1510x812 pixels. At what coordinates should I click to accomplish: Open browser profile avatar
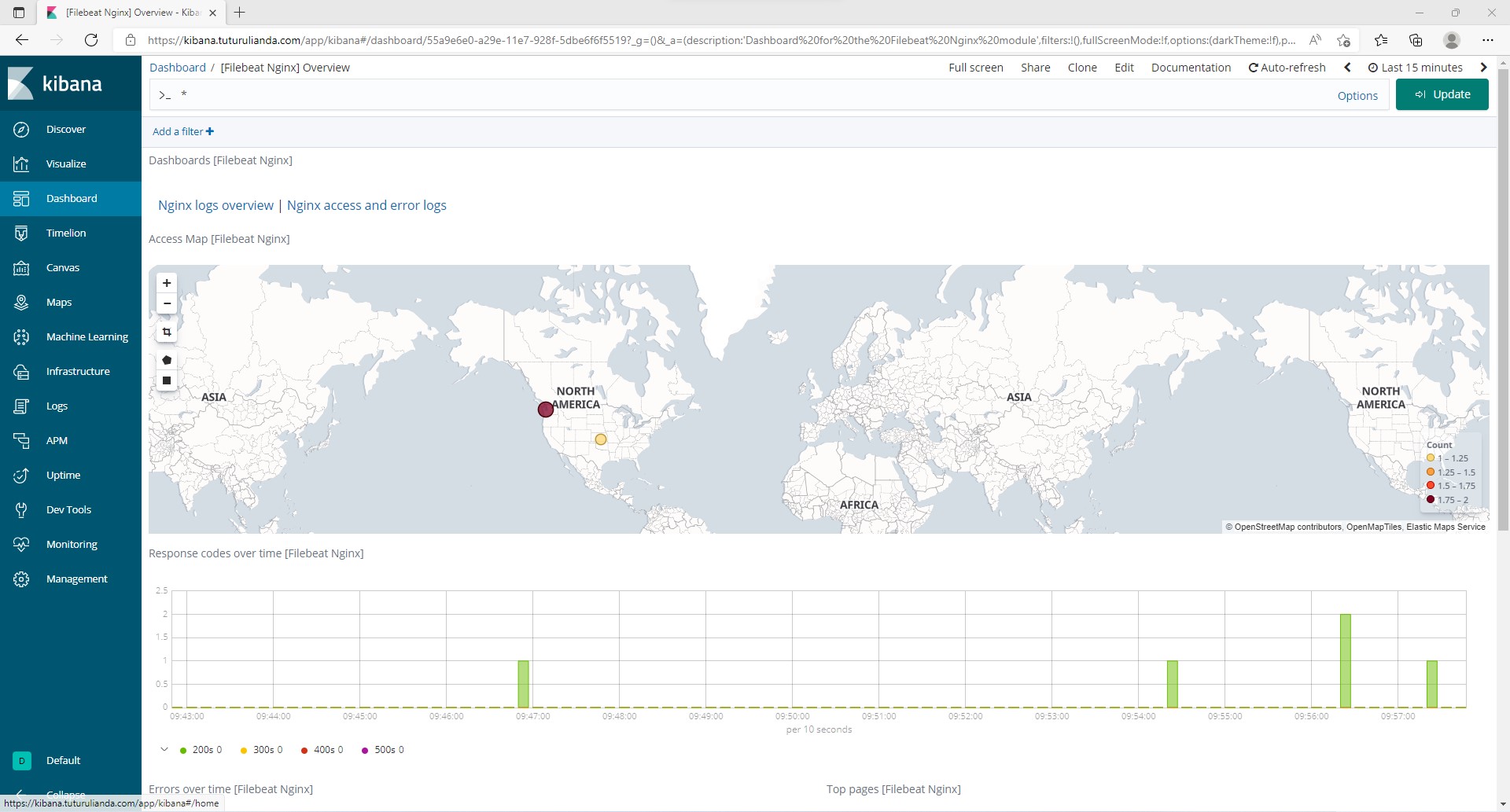1452,40
